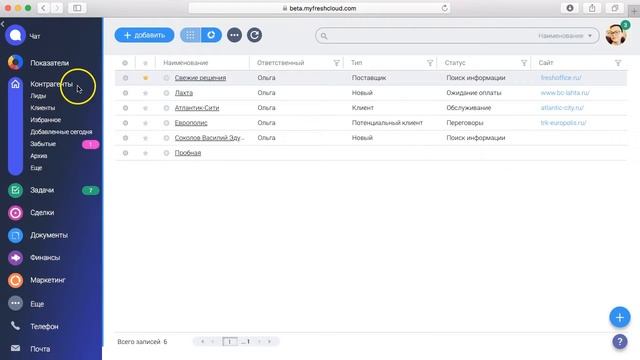The image size is (640, 360).
Task: Select all rows via header checkbox
Action: click(125, 63)
